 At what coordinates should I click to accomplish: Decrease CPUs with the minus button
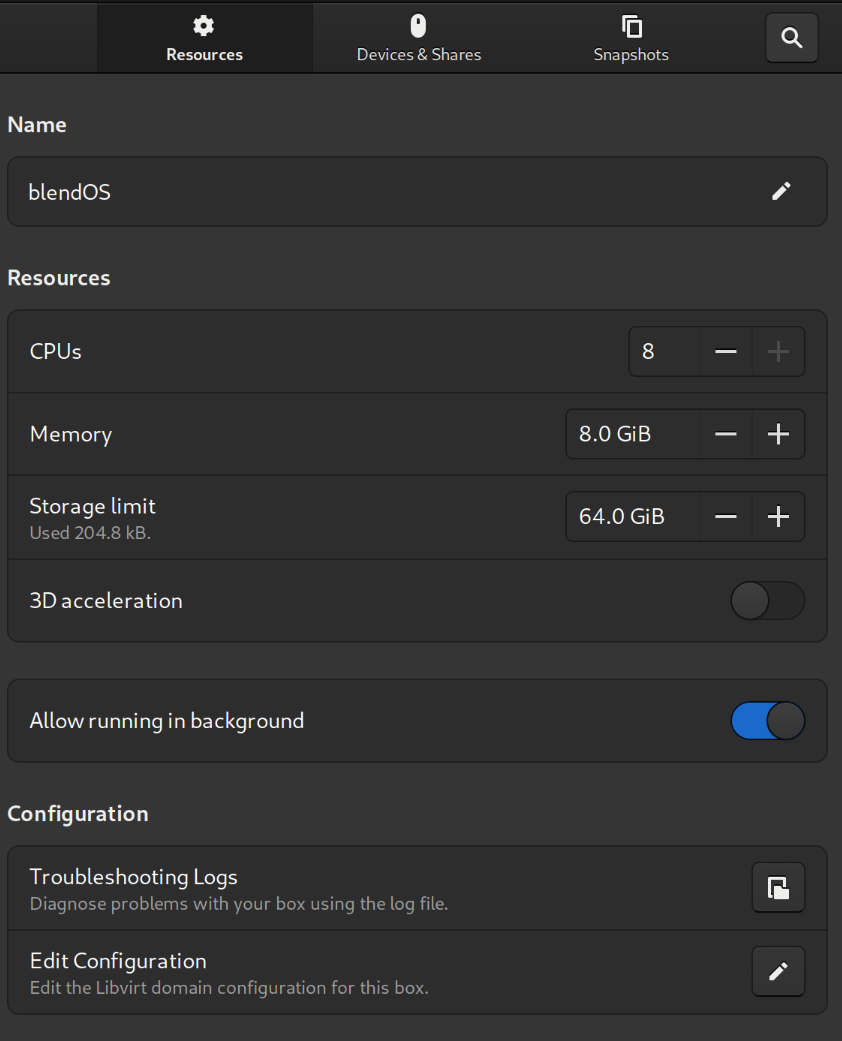tap(726, 351)
